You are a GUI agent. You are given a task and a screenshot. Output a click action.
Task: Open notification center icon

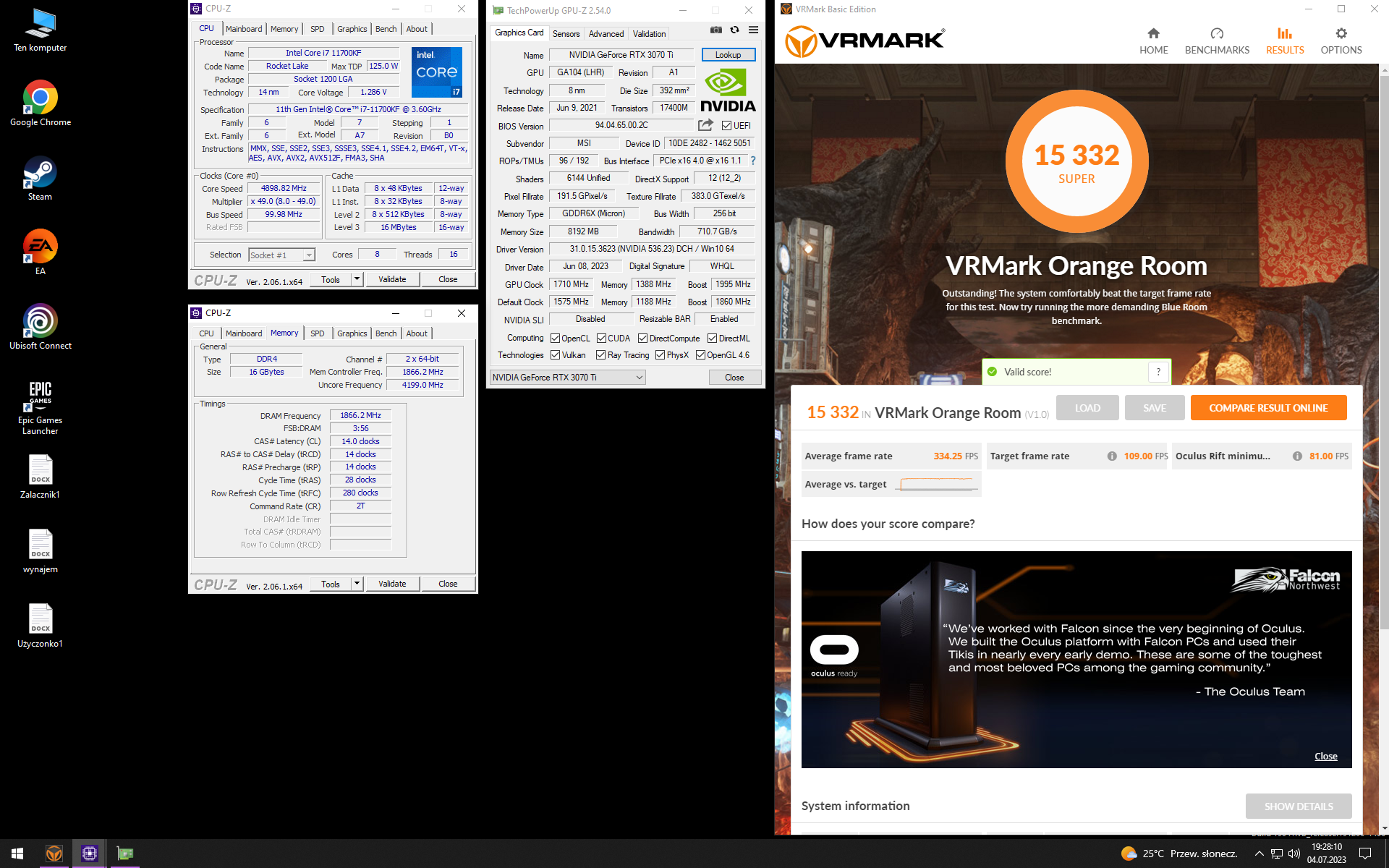click(1365, 854)
